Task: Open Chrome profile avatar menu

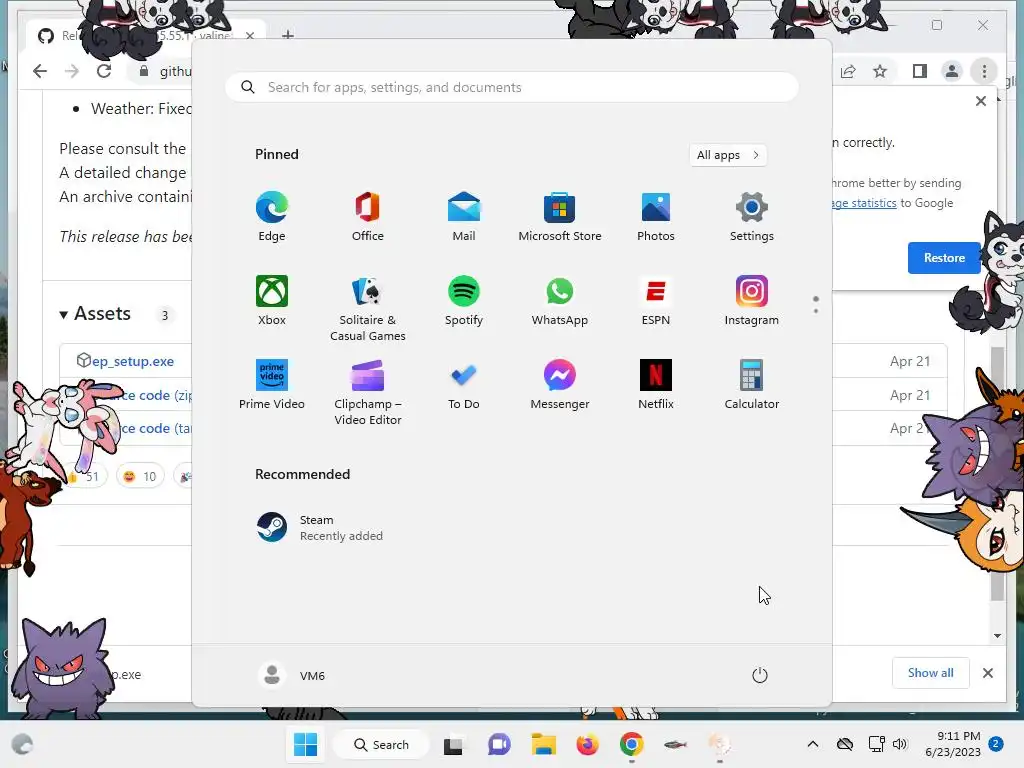Action: point(952,71)
